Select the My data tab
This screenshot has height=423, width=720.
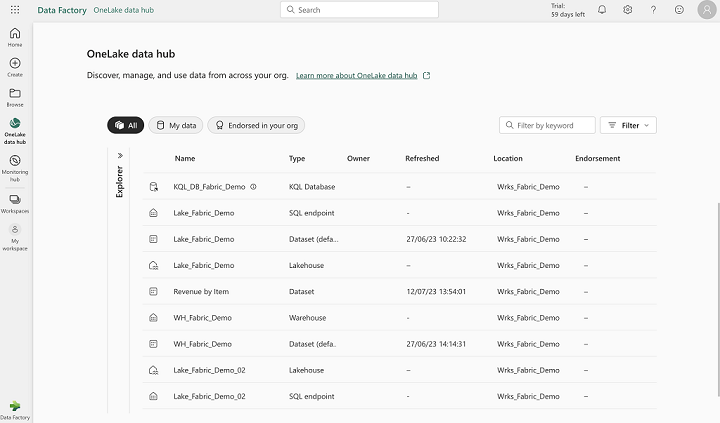[x=176, y=125]
